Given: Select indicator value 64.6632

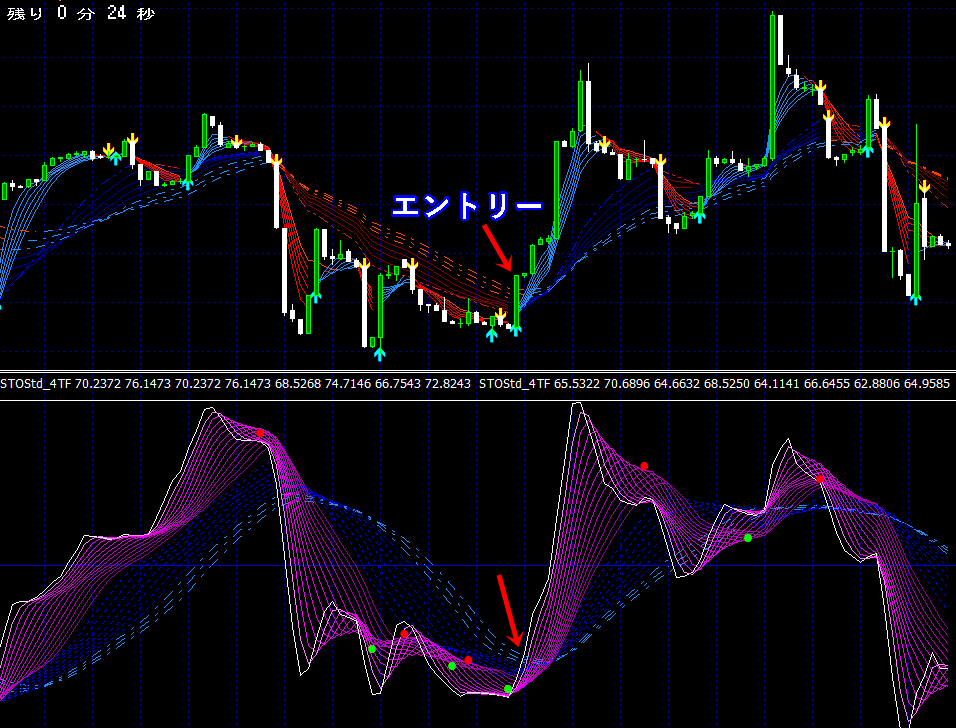Looking at the screenshot, I should click(677, 384).
